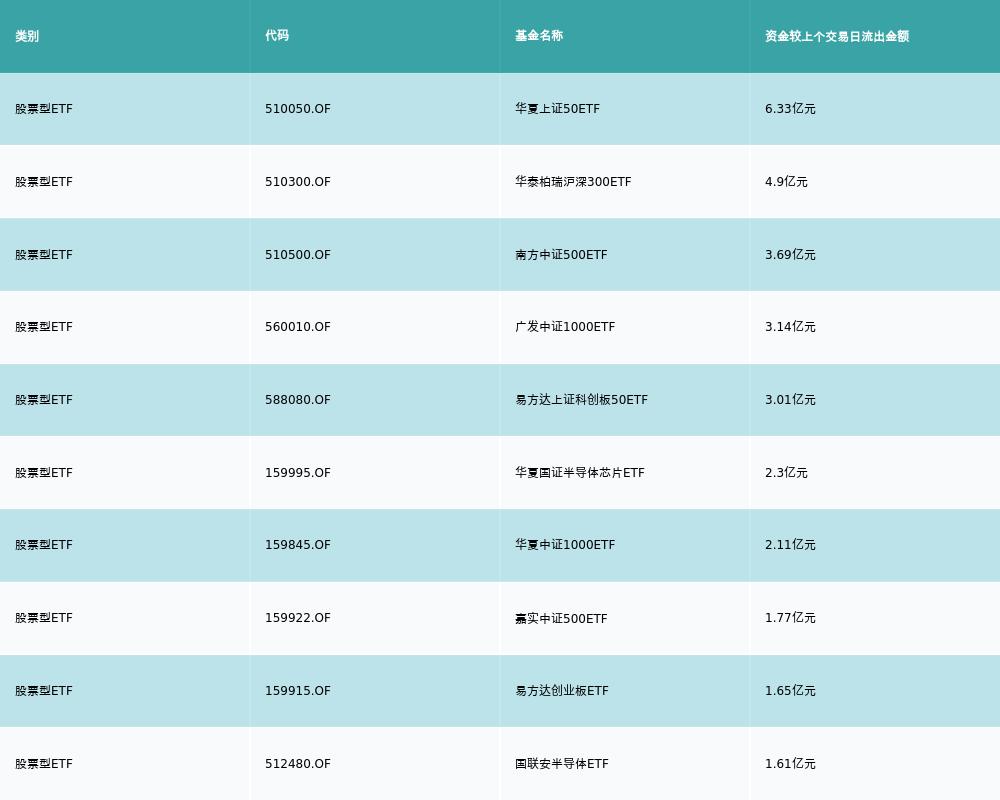
Task: Click 广发中证1000ETF fund name
Action: (x=565, y=327)
